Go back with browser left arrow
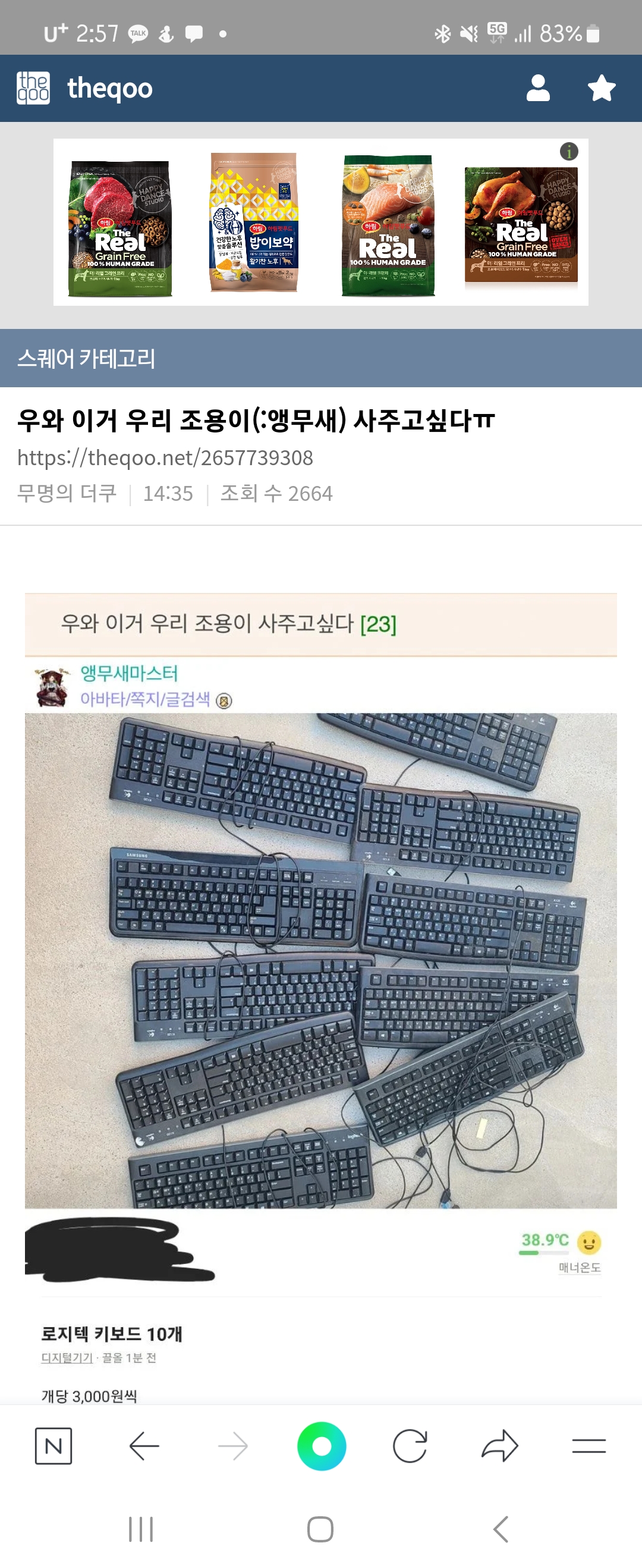642x1568 pixels. pyautogui.click(x=144, y=1445)
